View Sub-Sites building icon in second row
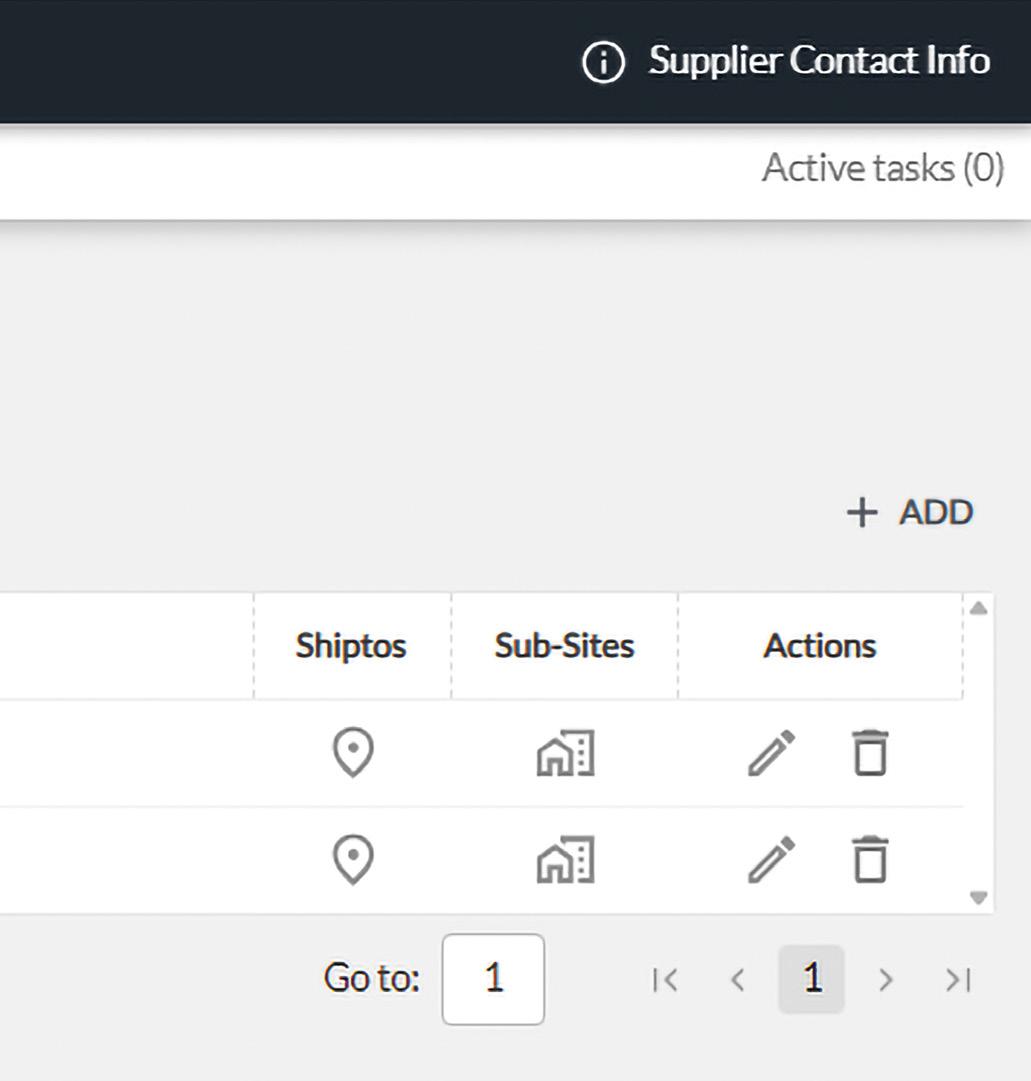The image size is (1031, 1081). [565, 860]
